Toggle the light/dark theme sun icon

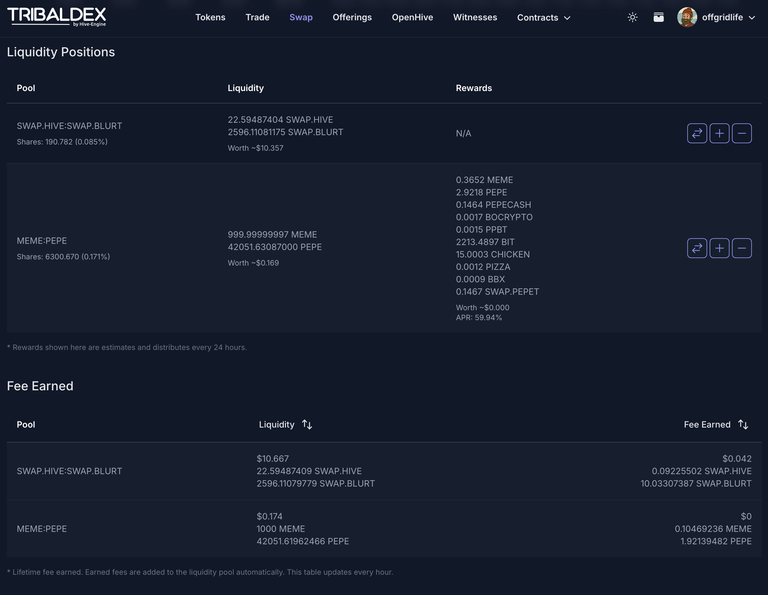coord(632,17)
